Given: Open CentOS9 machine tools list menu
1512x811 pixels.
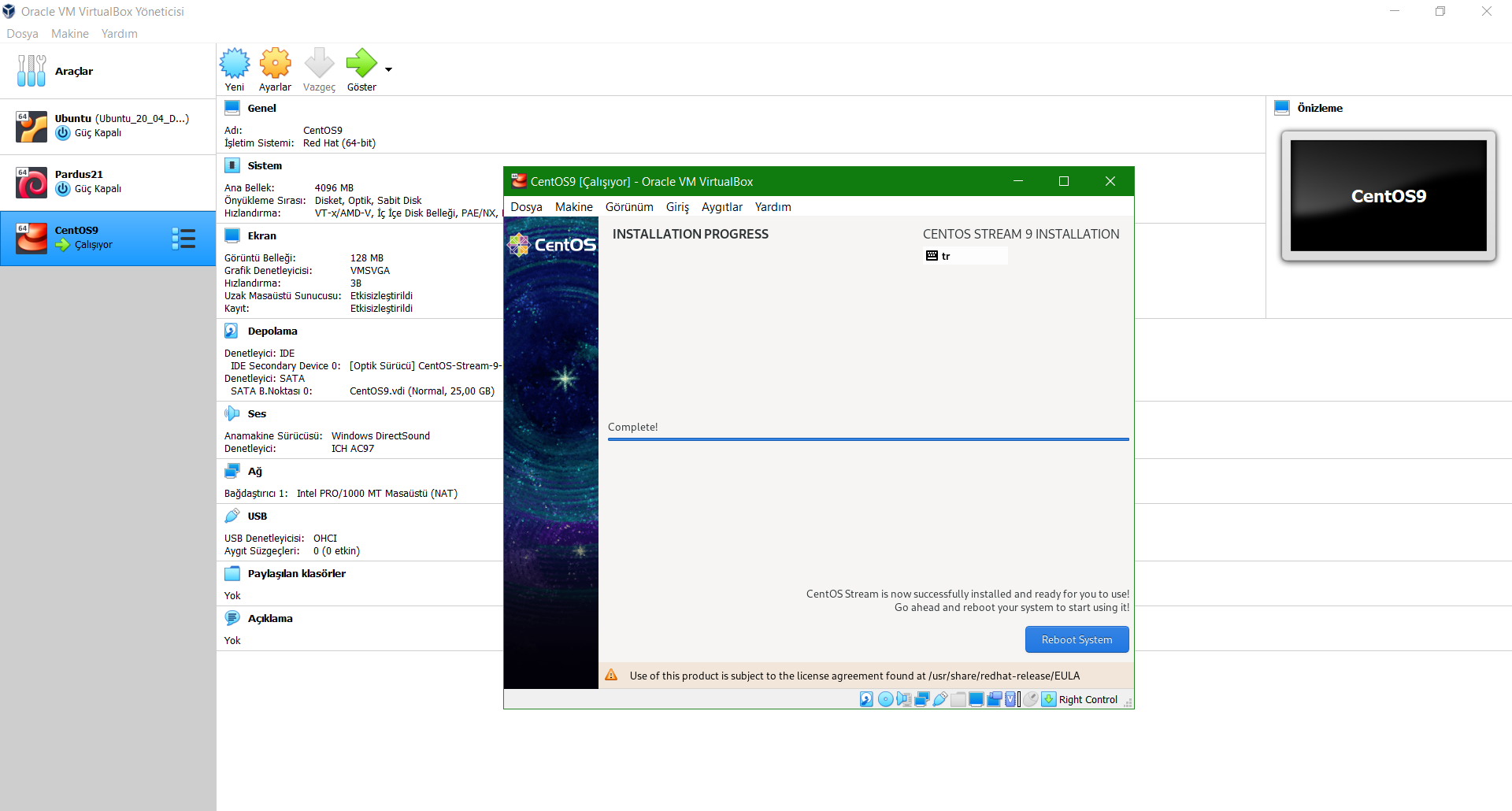Looking at the screenshot, I should 183,239.
